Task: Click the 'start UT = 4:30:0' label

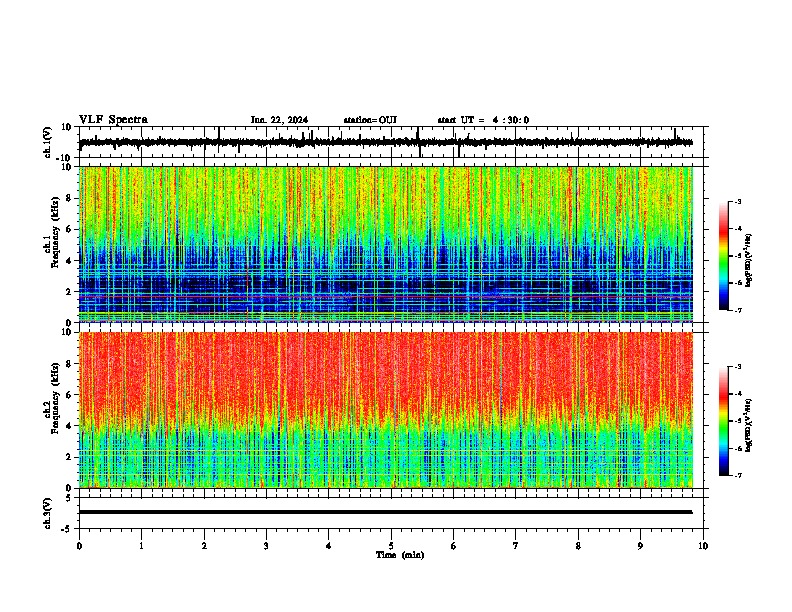Action: coord(483,120)
